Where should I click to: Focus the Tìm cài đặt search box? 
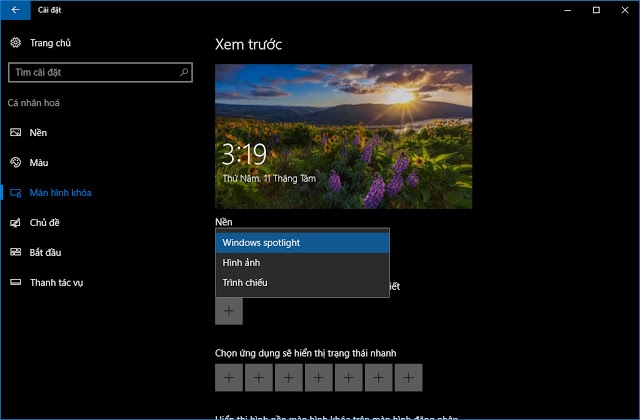click(x=100, y=72)
